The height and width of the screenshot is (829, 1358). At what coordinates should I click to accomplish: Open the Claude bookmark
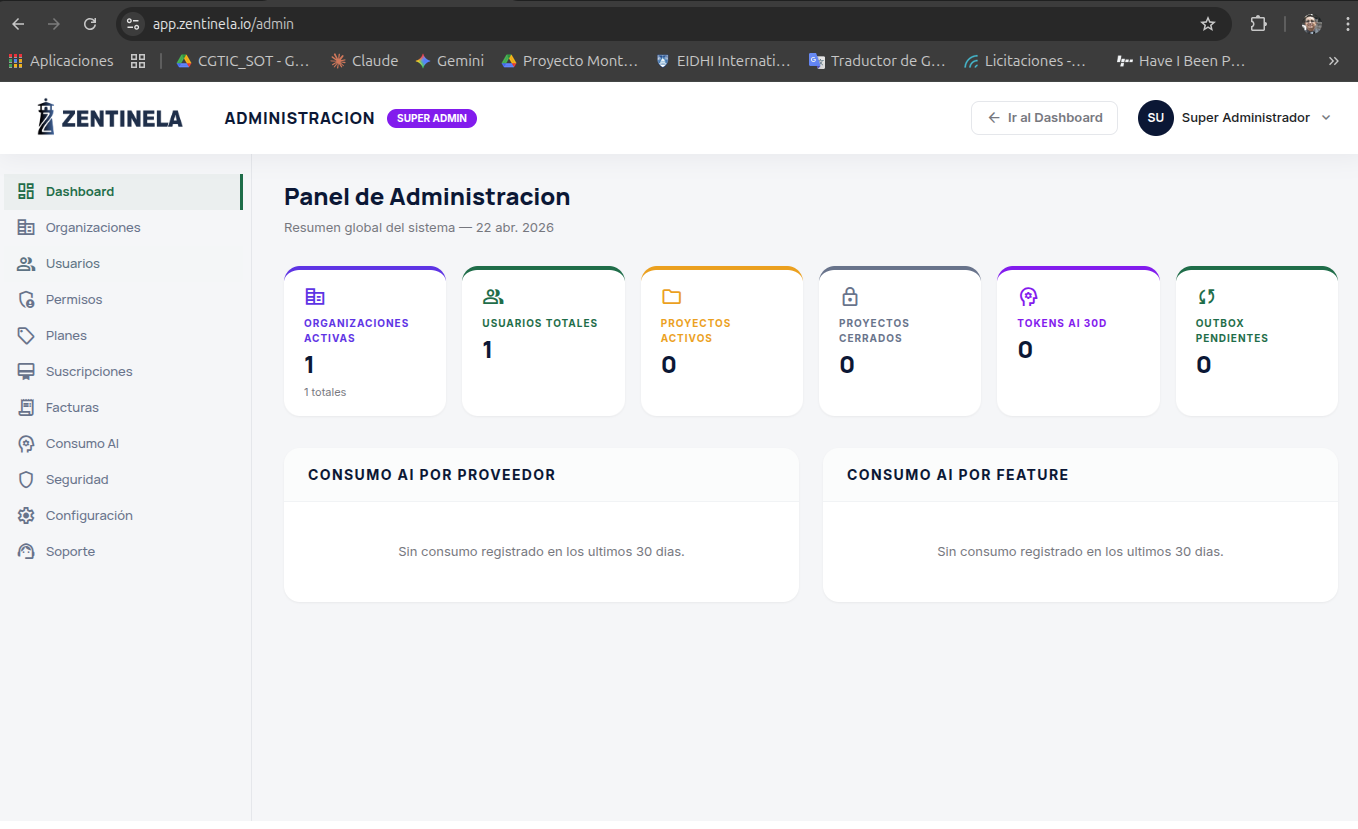tap(364, 61)
